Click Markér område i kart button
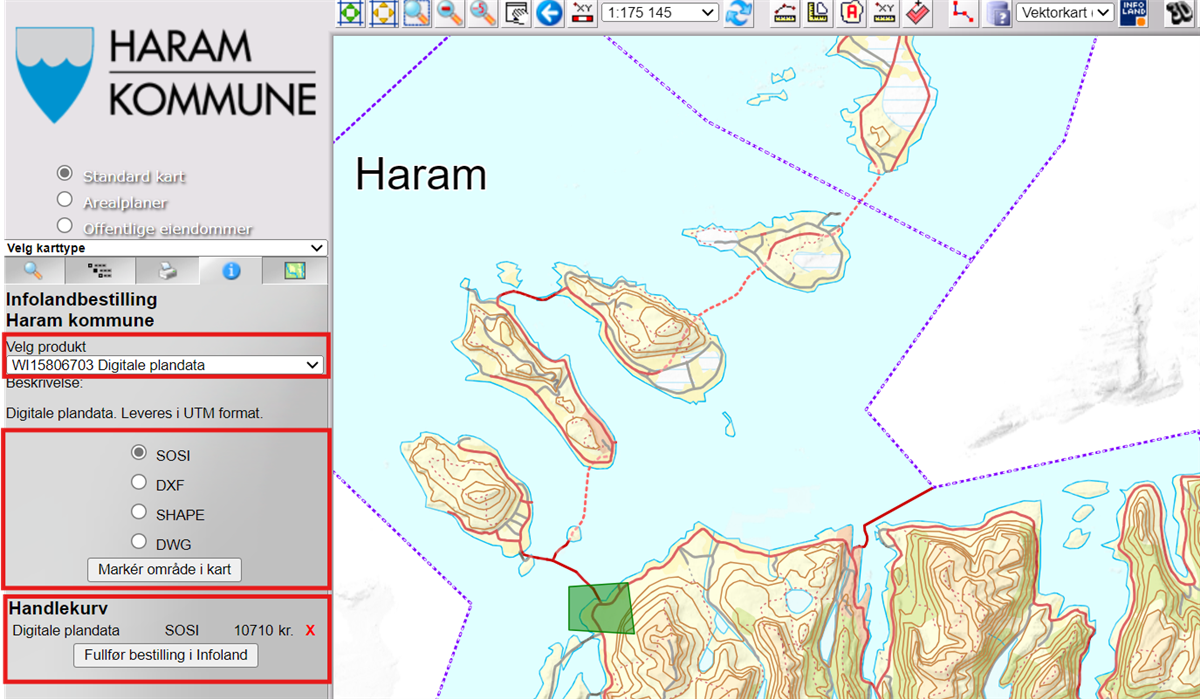This screenshot has height=699, width=1200. (x=165, y=570)
